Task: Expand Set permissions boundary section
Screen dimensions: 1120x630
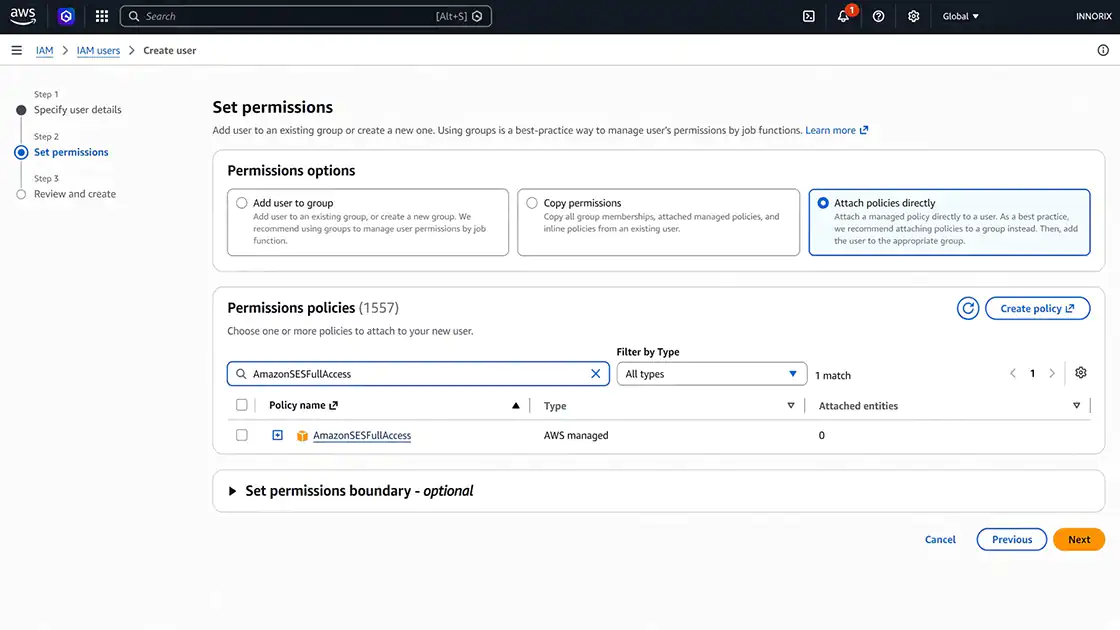Action: [232, 491]
